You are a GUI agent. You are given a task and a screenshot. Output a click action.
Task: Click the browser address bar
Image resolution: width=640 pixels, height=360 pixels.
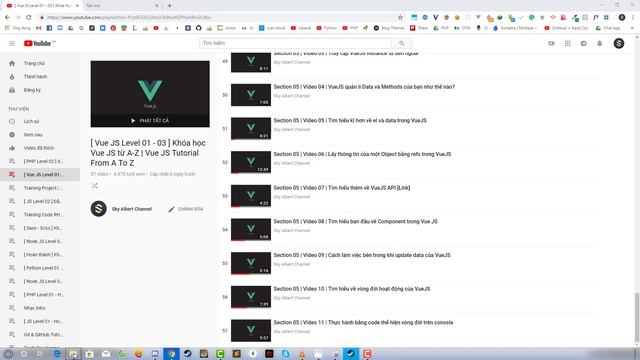pos(220,18)
